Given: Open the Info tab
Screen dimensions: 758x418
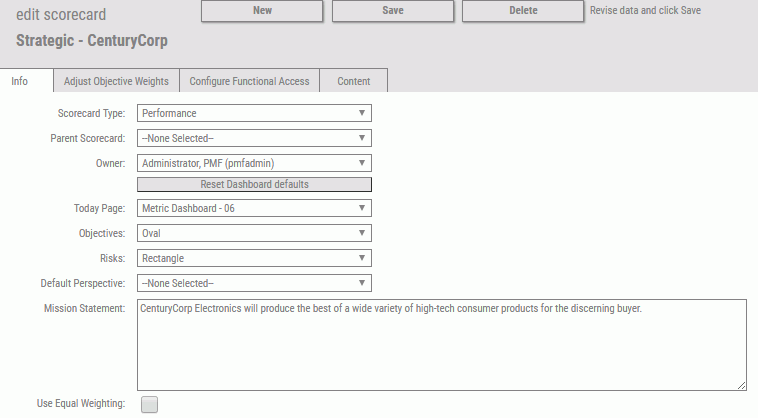Looking at the screenshot, I should pos(27,81).
